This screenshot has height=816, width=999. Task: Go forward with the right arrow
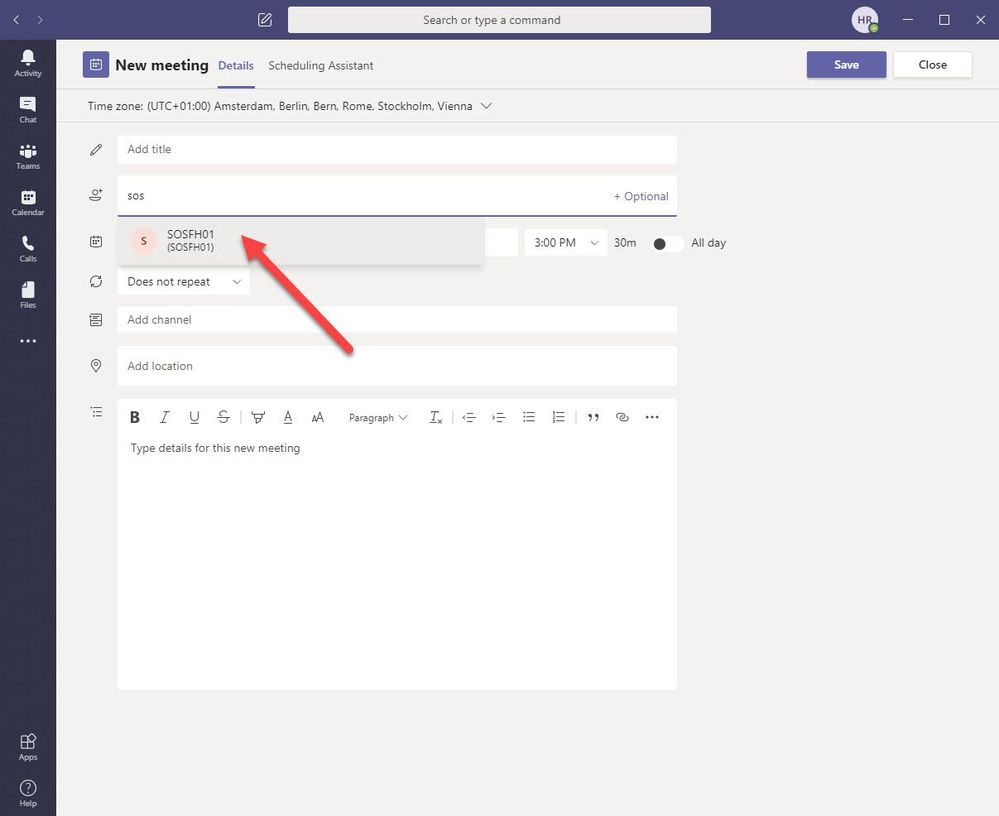pos(40,20)
